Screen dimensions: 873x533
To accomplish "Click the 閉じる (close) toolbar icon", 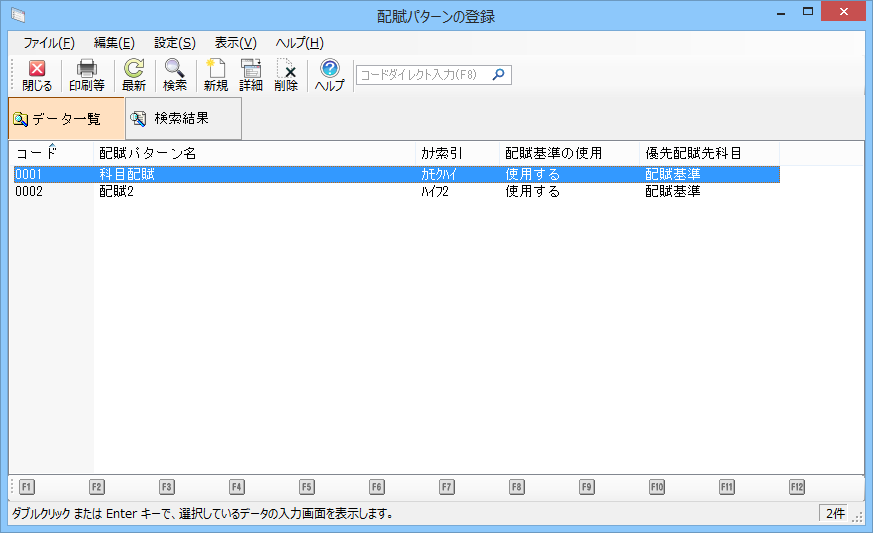I will (37, 75).
